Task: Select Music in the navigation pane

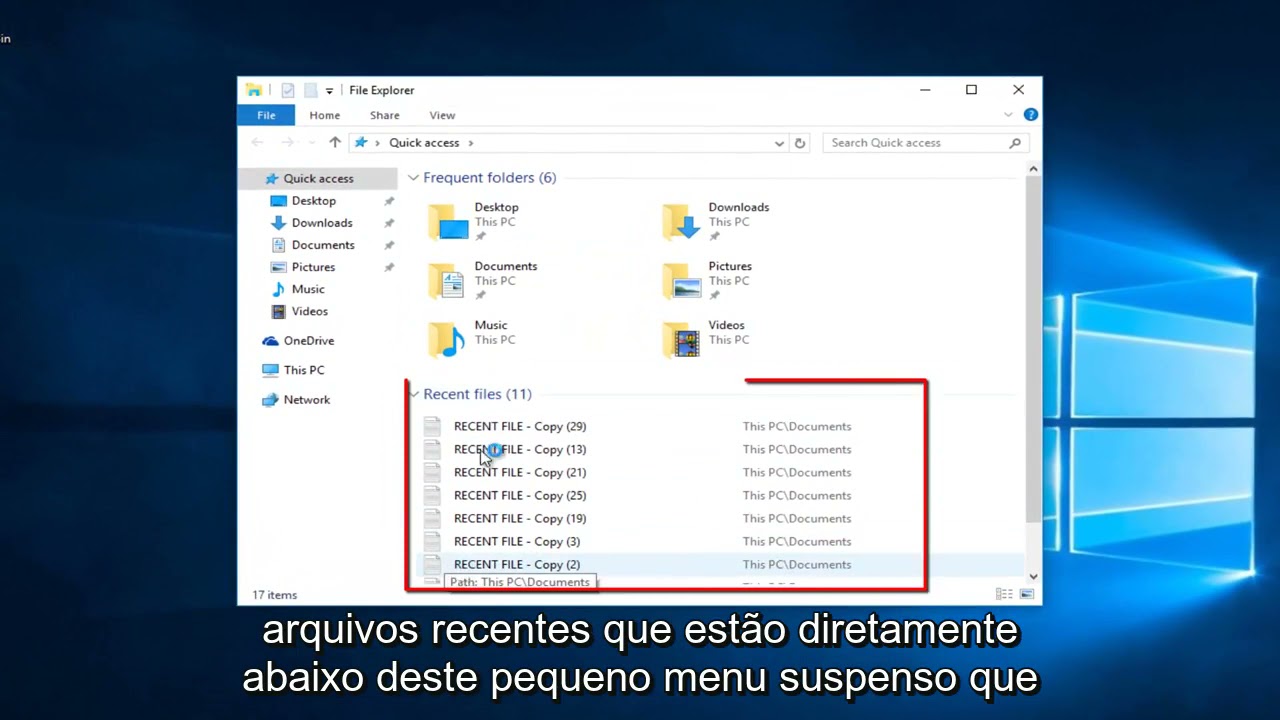Action: coord(307,289)
